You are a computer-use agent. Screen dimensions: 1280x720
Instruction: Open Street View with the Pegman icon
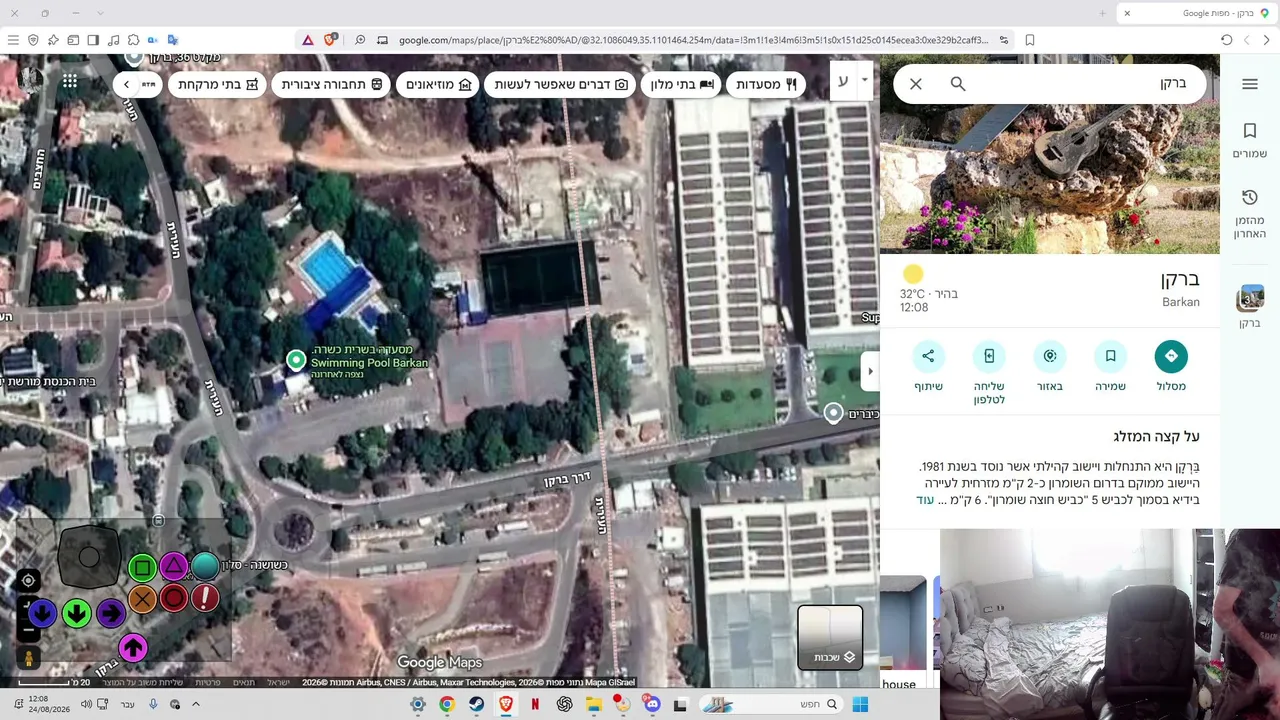[x=28, y=658]
